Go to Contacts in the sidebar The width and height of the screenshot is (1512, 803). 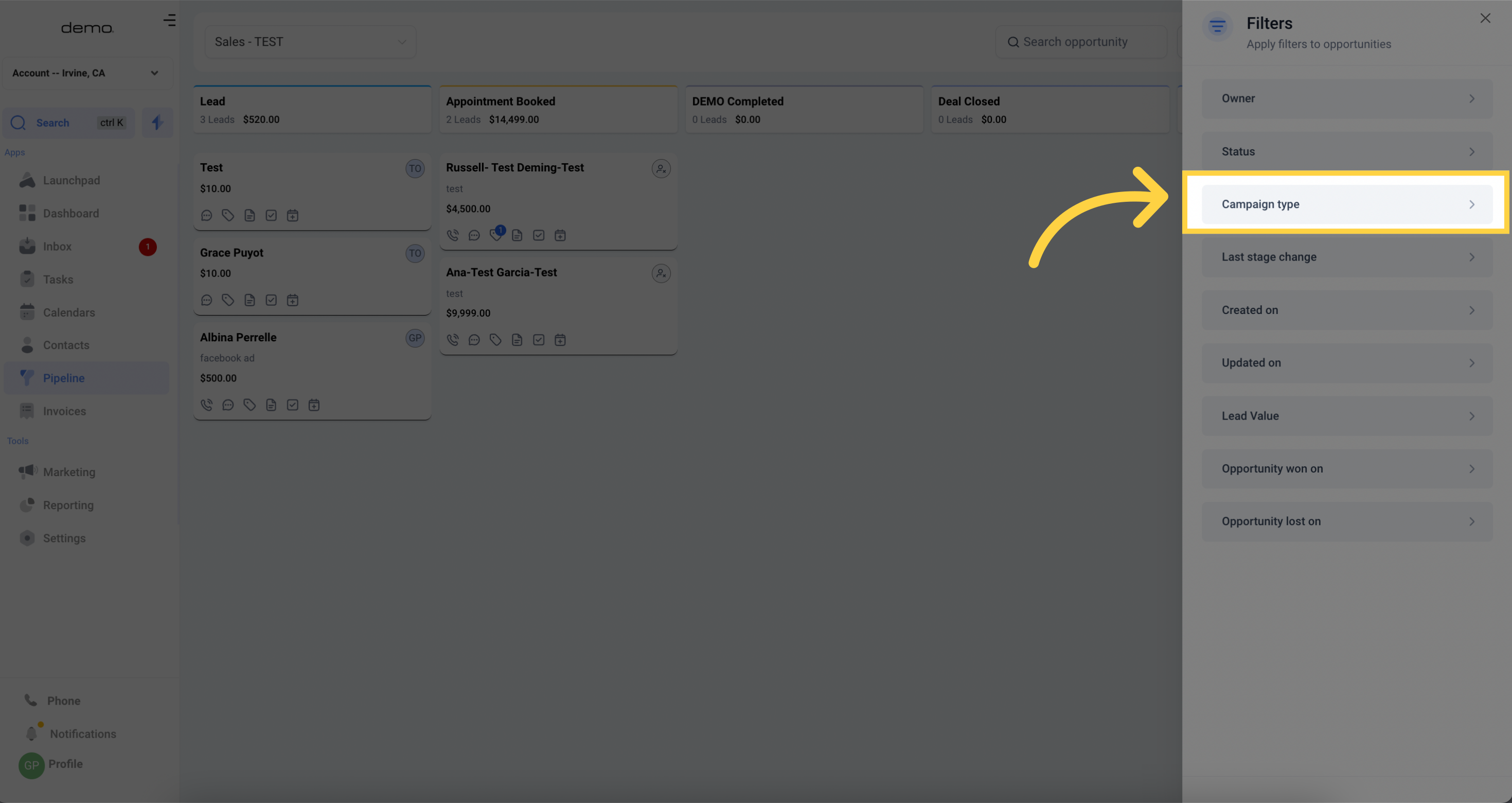point(66,345)
